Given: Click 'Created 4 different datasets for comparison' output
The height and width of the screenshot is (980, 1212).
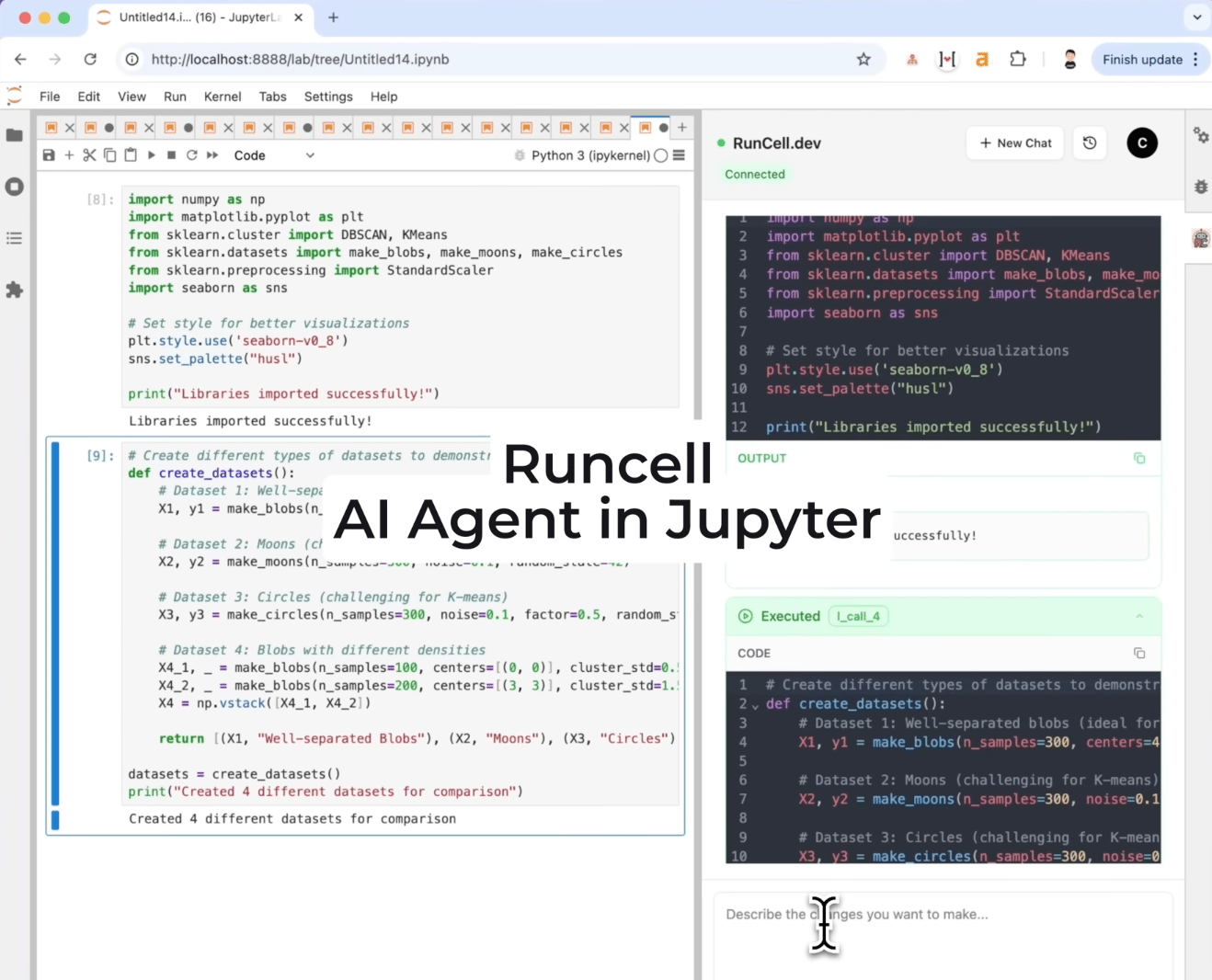Looking at the screenshot, I should [292, 819].
